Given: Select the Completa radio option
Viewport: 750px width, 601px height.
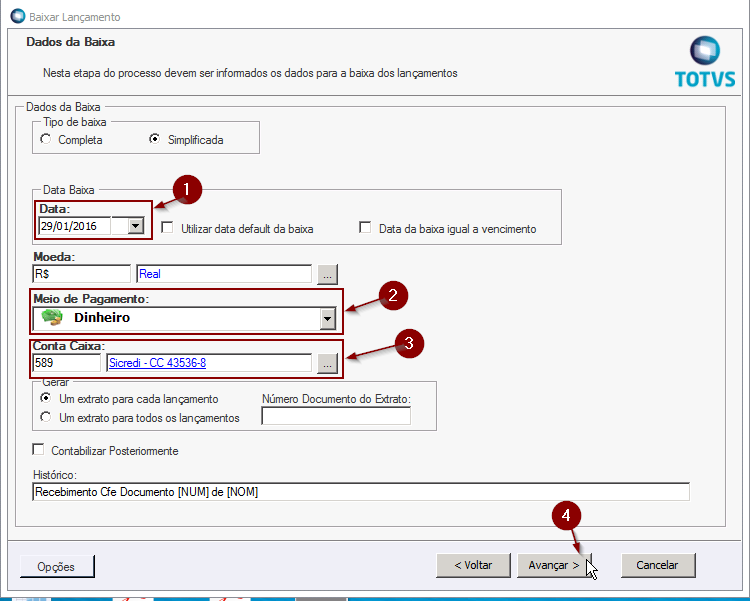Looking at the screenshot, I should point(46,140).
